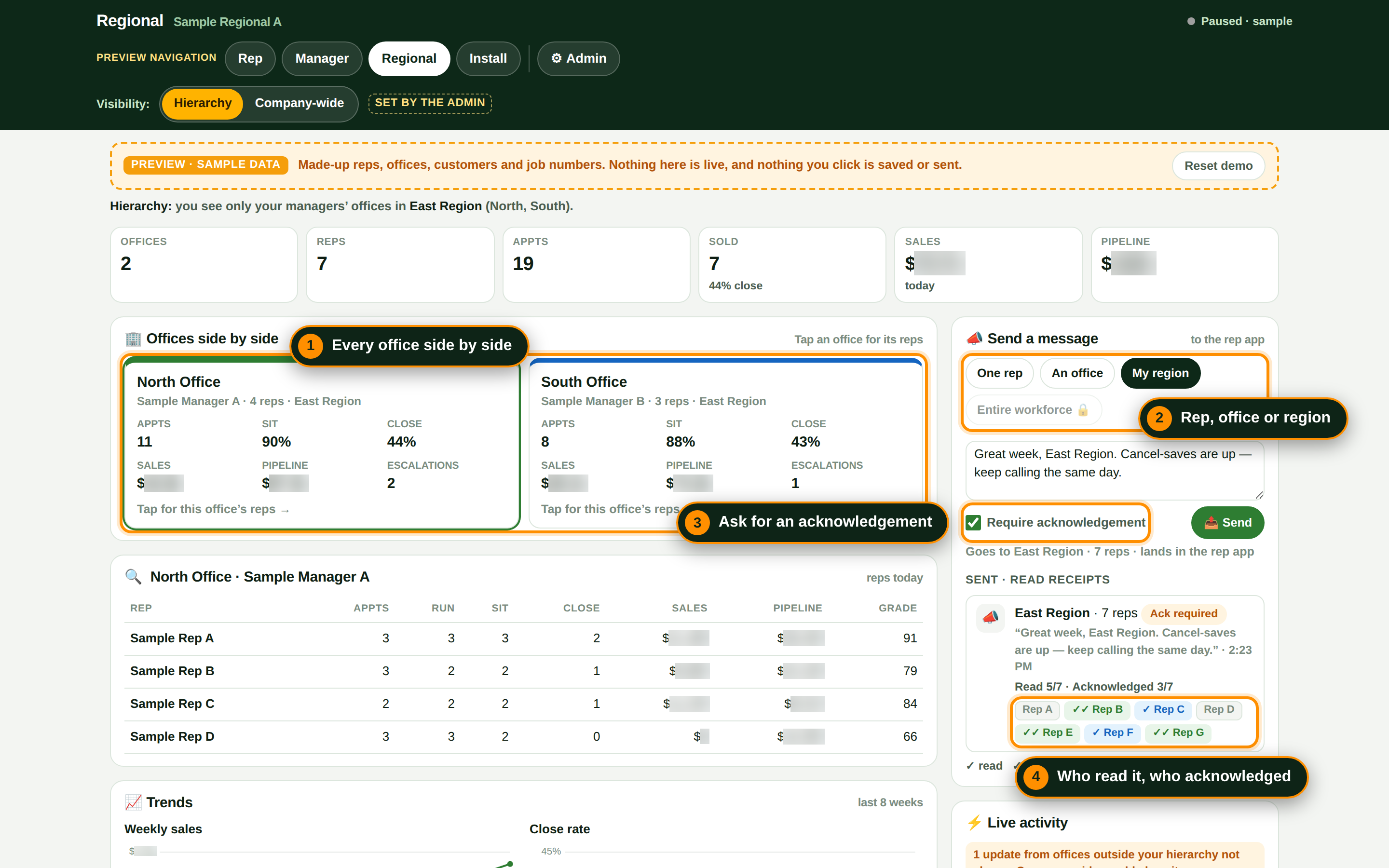Select the Sample Rep C row
Screen dimensions: 1389x868
click(x=523, y=704)
